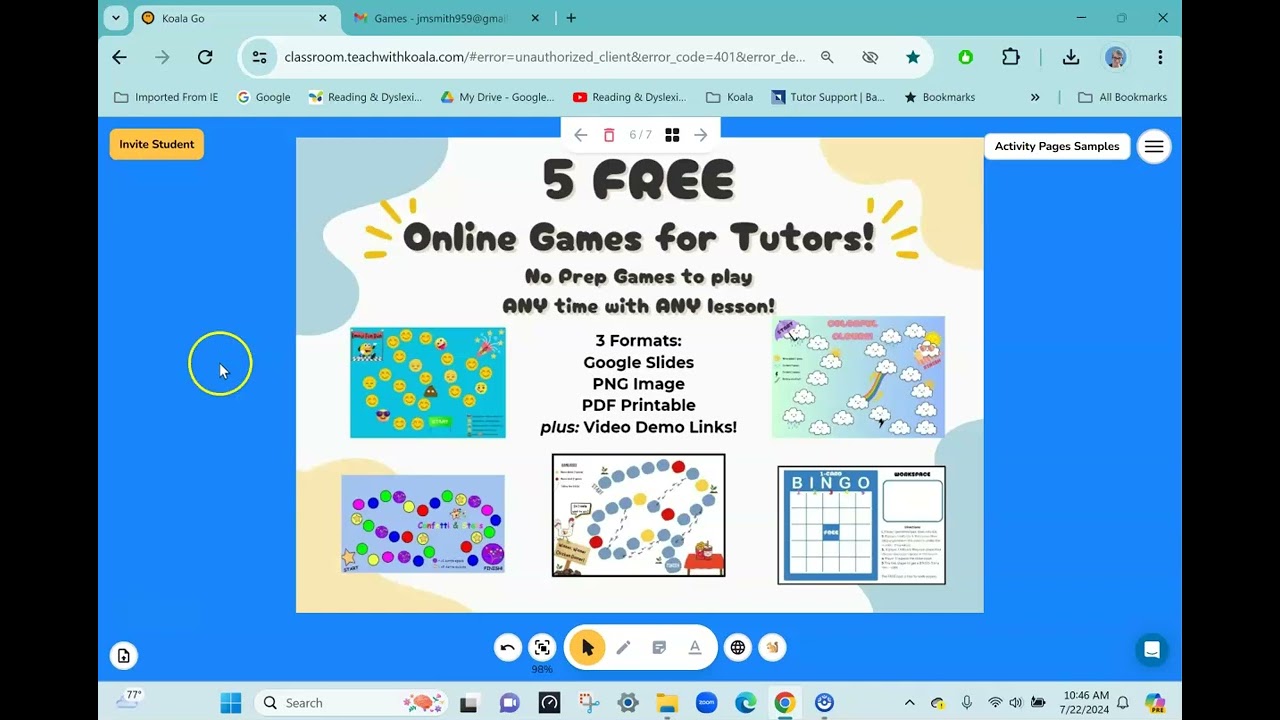Expand hidden bookmarks chevron
The image size is (1280, 720).
pyautogui.click(x=1035, y=97)
